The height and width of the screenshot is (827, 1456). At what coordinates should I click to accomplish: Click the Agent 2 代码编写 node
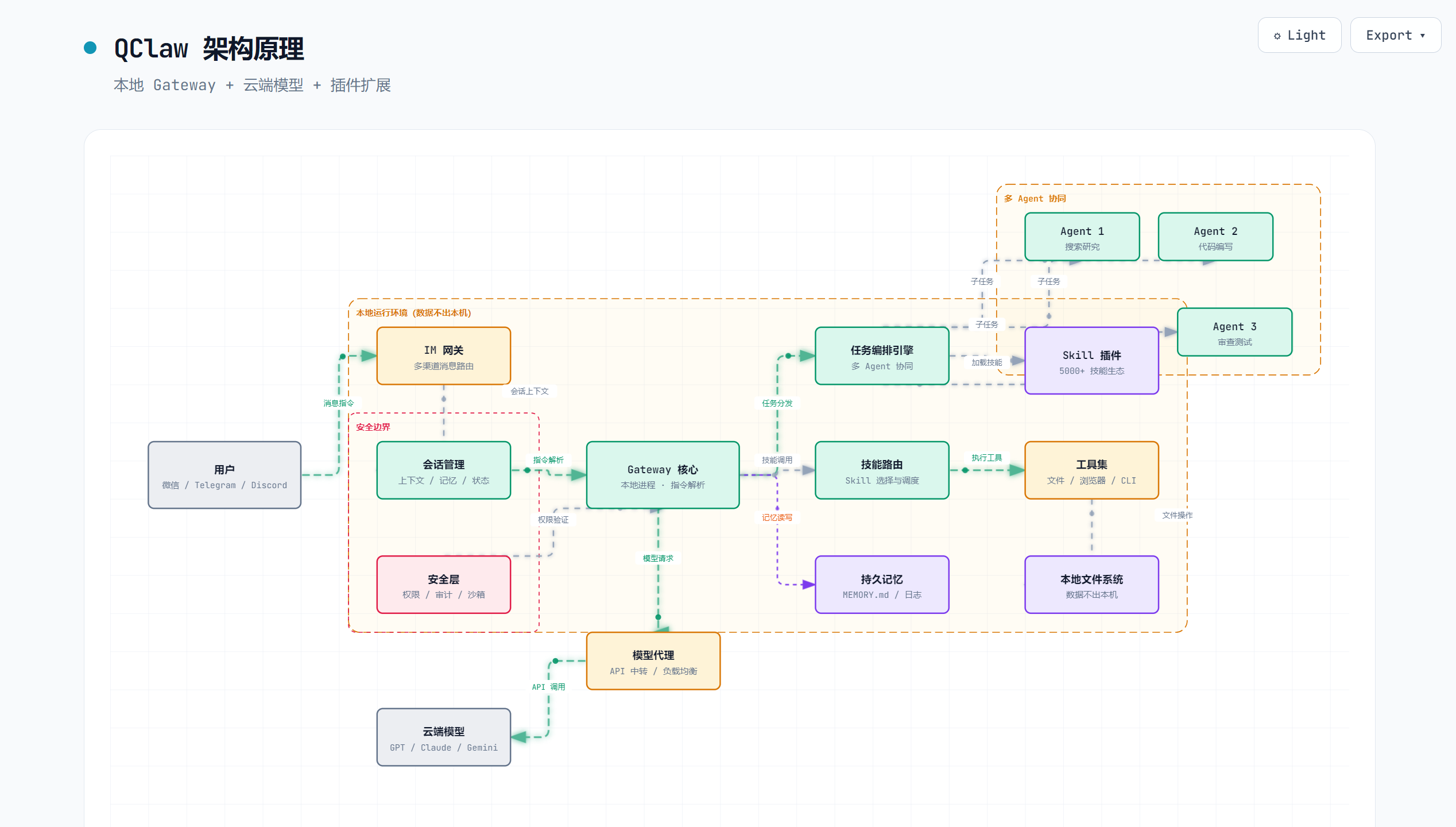pyautogui.click(x=1215, y=237)
